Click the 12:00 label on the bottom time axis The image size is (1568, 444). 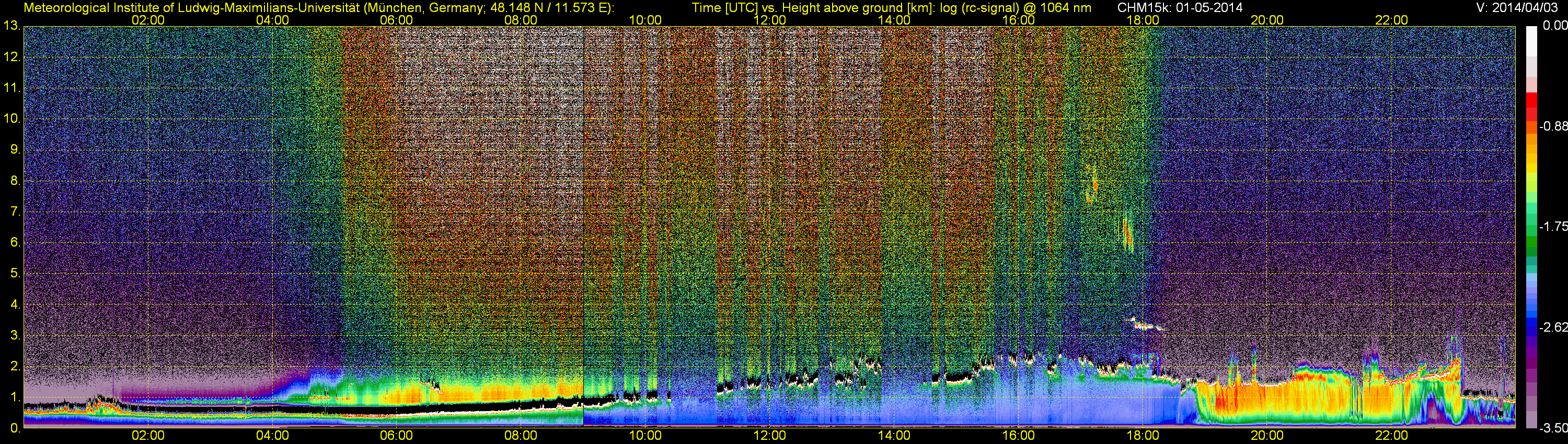[x=769, y=436]
